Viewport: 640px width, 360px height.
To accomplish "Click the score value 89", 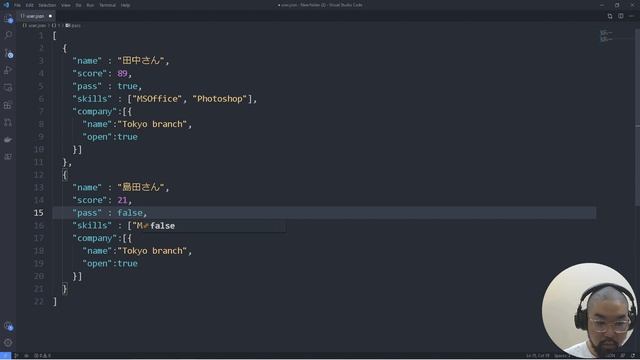I will pos(122,73).
